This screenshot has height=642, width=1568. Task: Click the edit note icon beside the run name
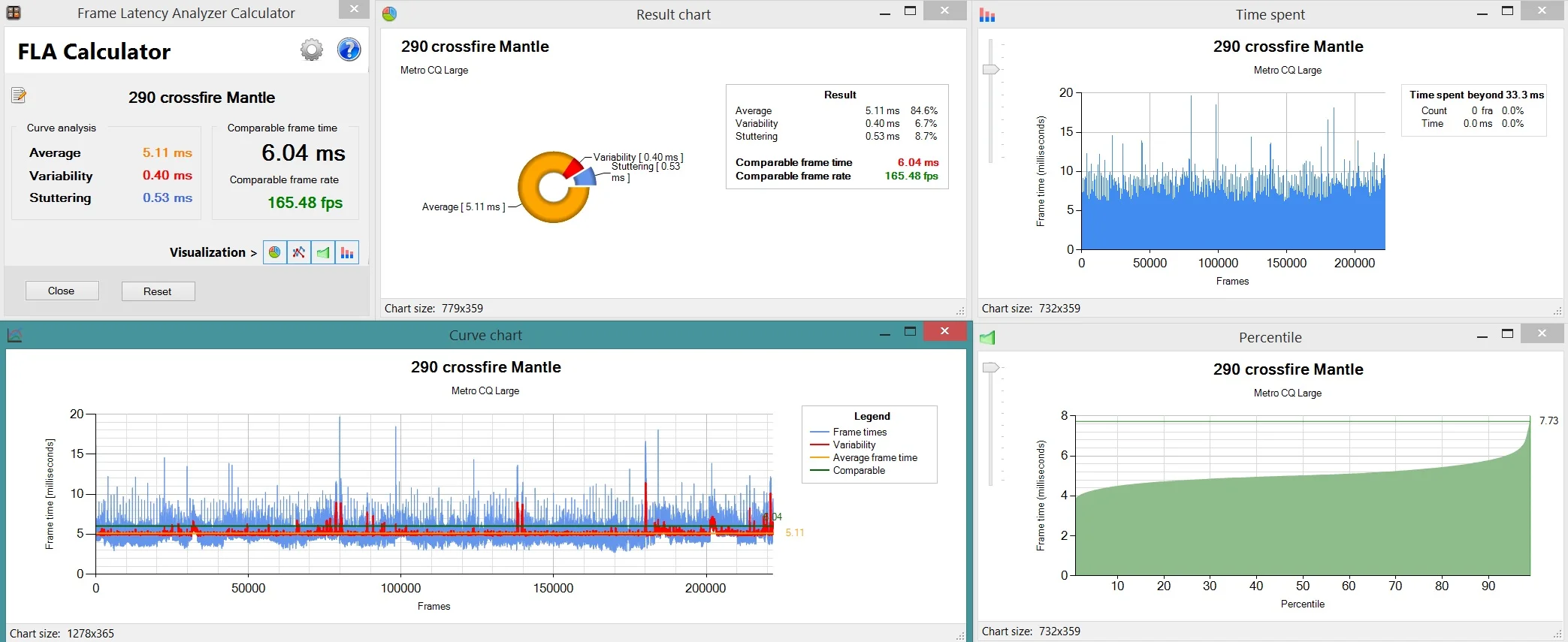pos(19,95)
